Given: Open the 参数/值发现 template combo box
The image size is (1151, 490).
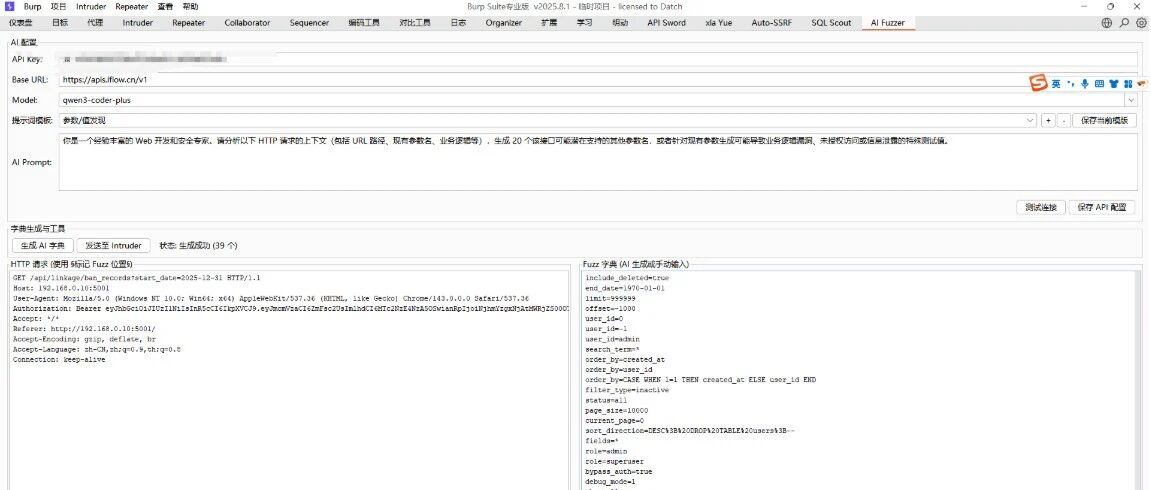Looking at the screenshot, I should (x=548, y=120).
